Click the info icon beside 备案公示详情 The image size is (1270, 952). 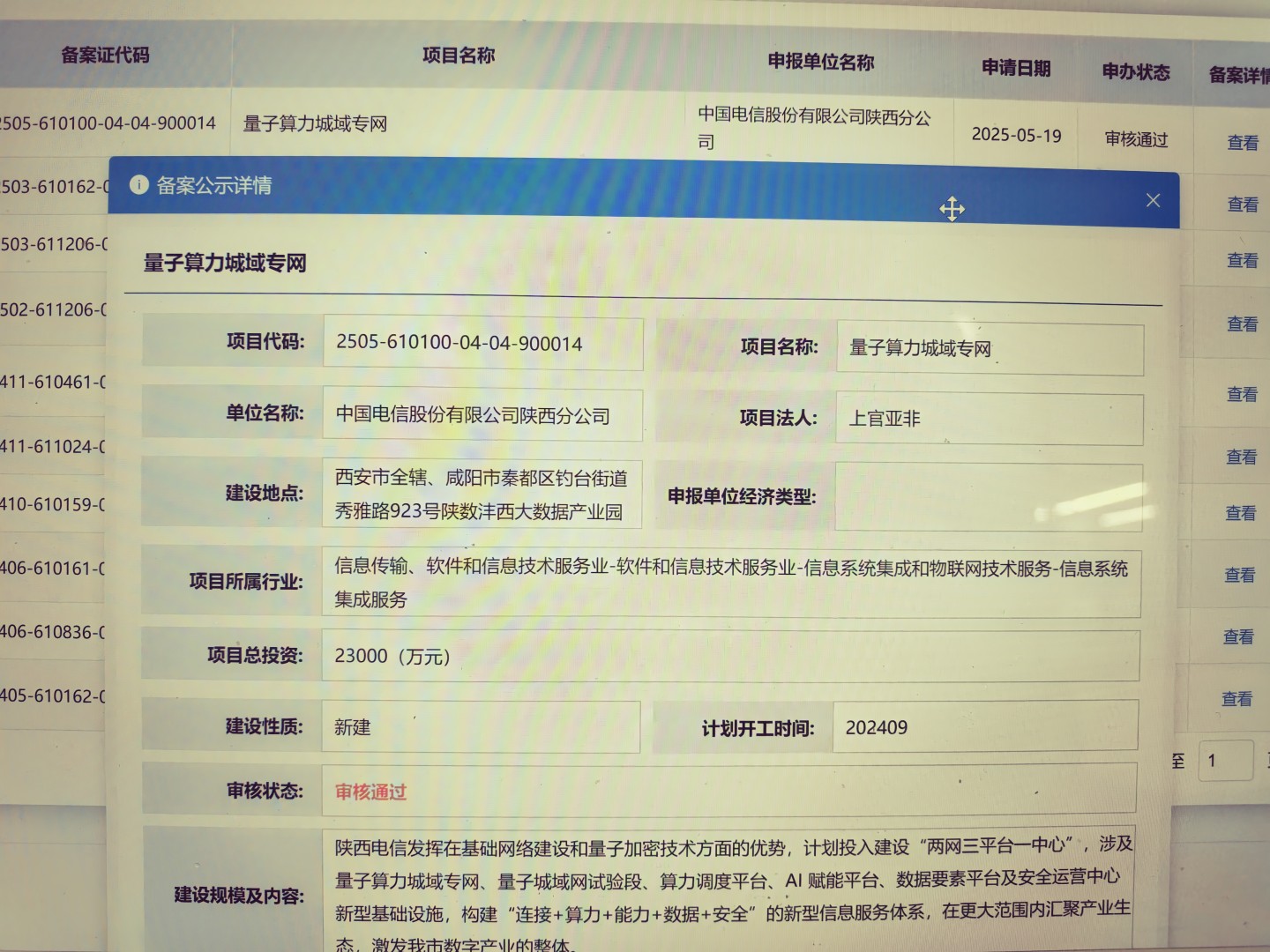138,184
